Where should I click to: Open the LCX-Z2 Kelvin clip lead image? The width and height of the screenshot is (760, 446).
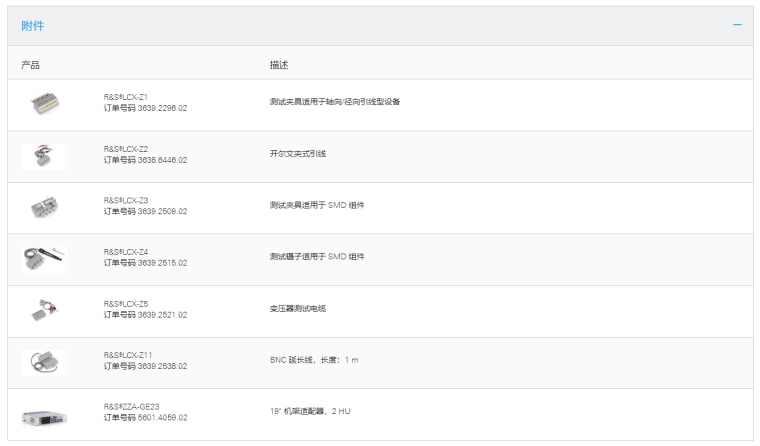click(x=44, y=154)
